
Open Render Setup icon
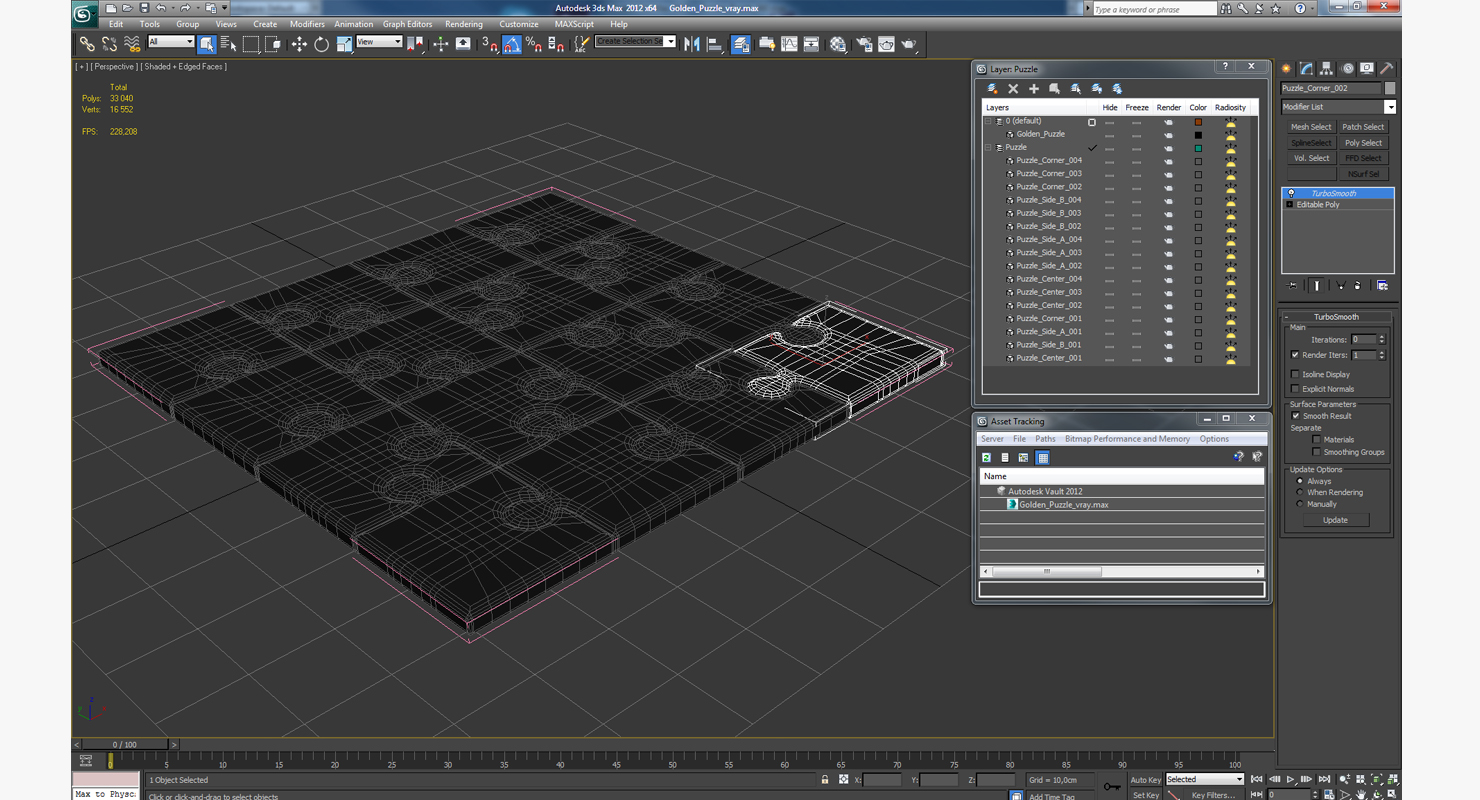(x=863, y=44)
